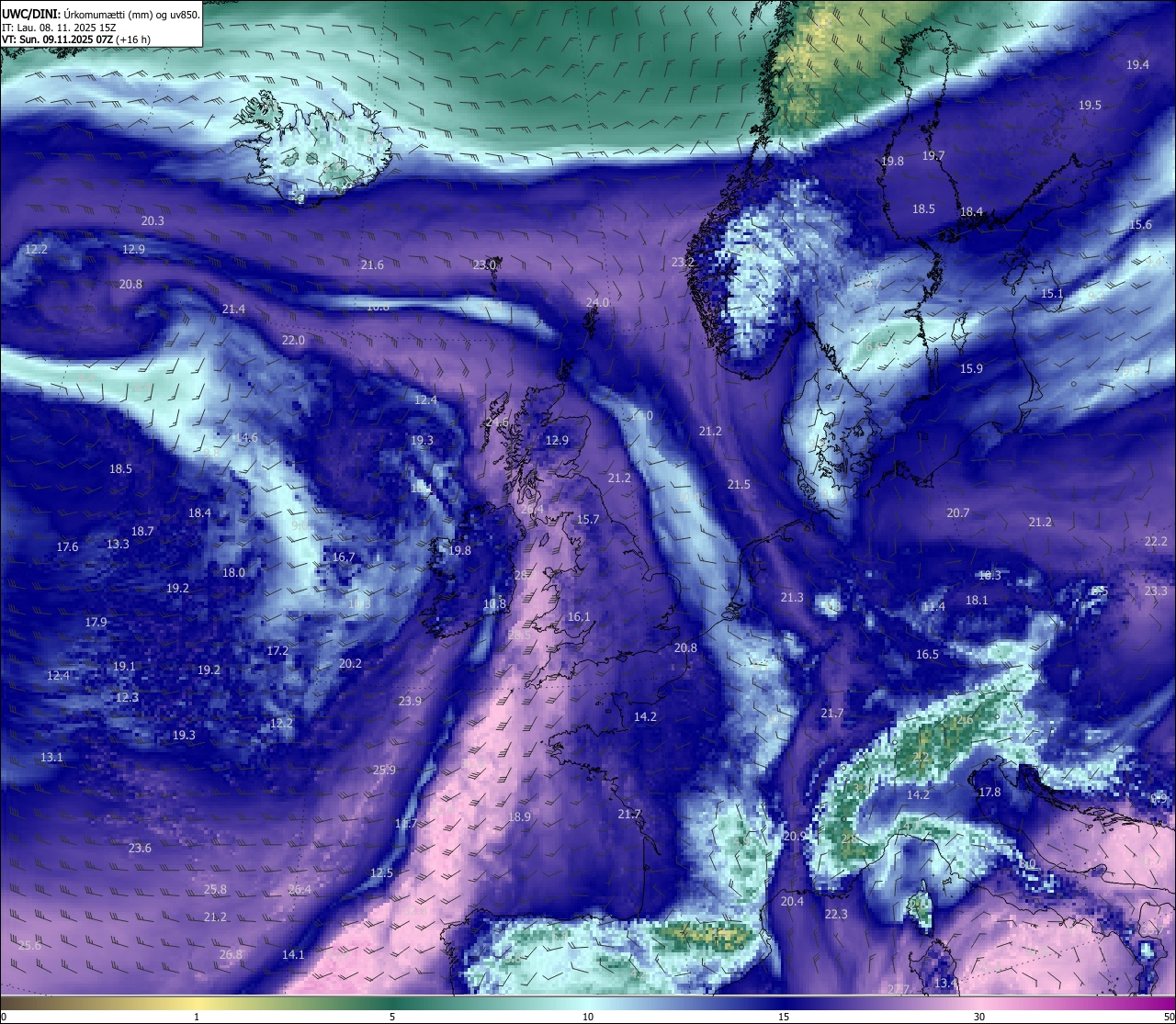Click the 20.4 value label
This screenshot has height=1024, width=1176.
coord(792,902)
